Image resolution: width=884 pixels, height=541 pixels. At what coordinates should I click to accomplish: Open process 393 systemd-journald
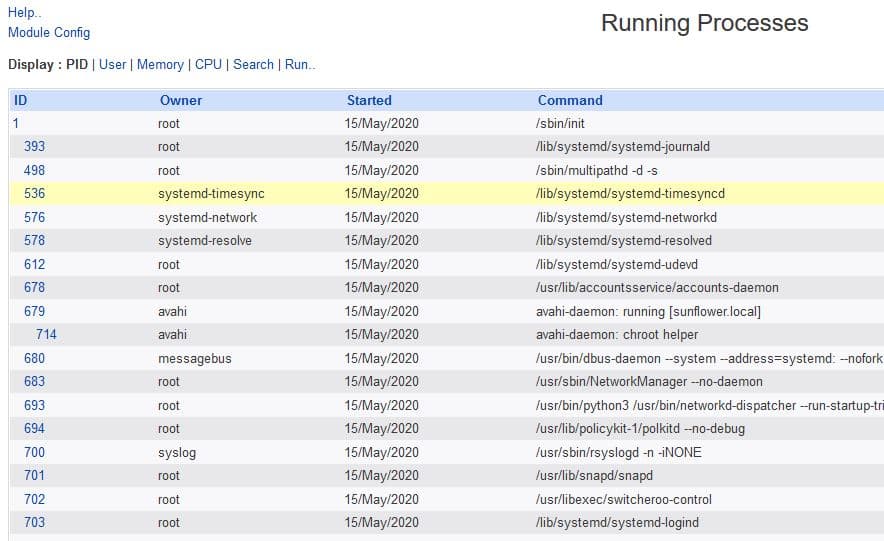pos(34,146)
